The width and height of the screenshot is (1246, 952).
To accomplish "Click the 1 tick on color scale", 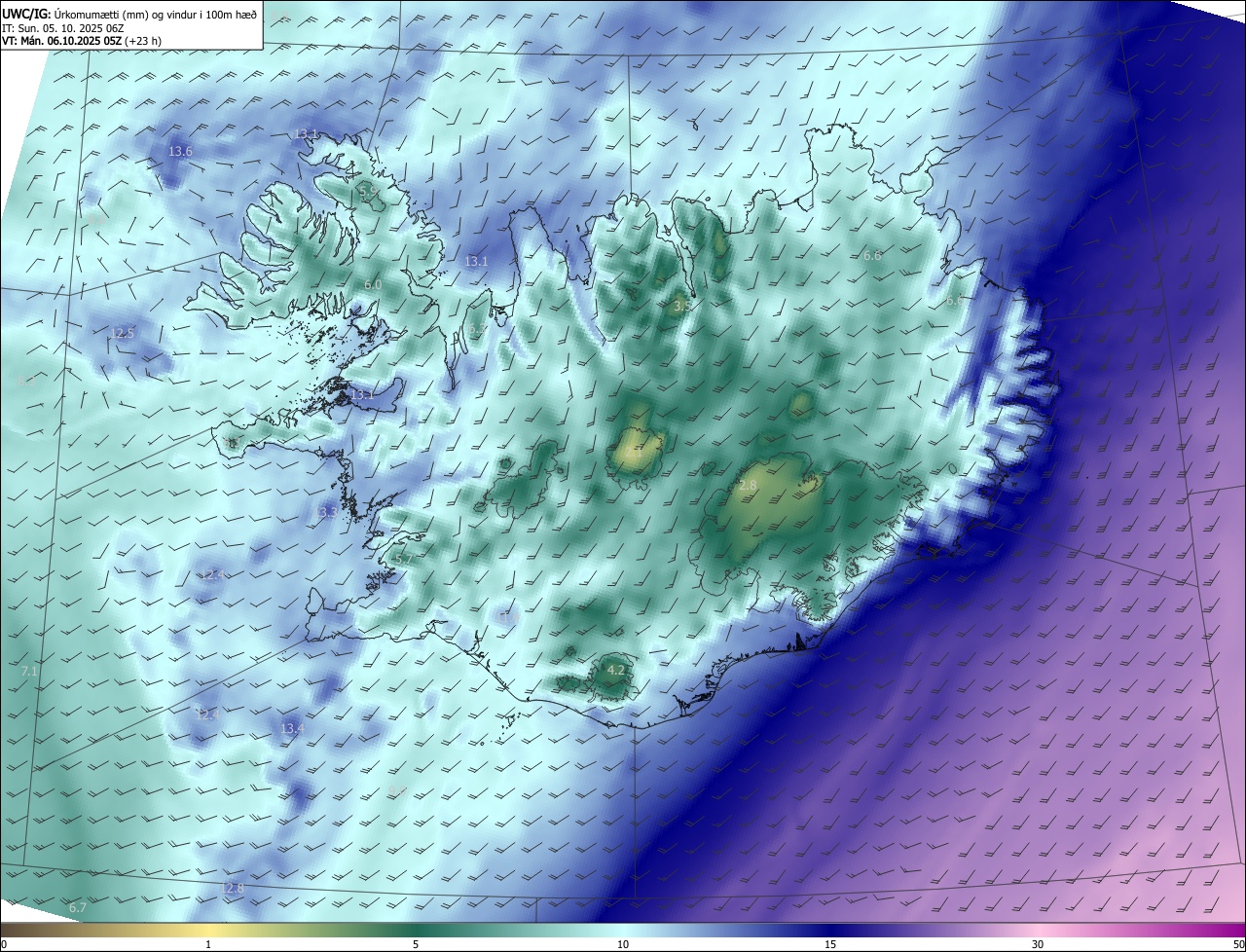I will pyautogui.click(x=208, y=944).
